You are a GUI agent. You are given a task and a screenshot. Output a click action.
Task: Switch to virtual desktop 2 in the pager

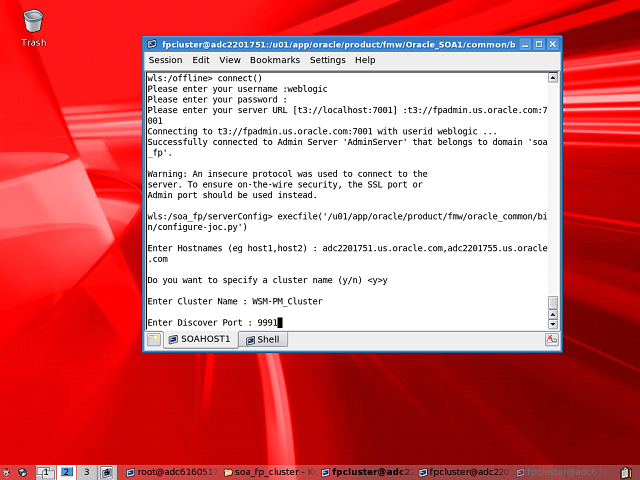pyautogui.click(x=66, y=472)
